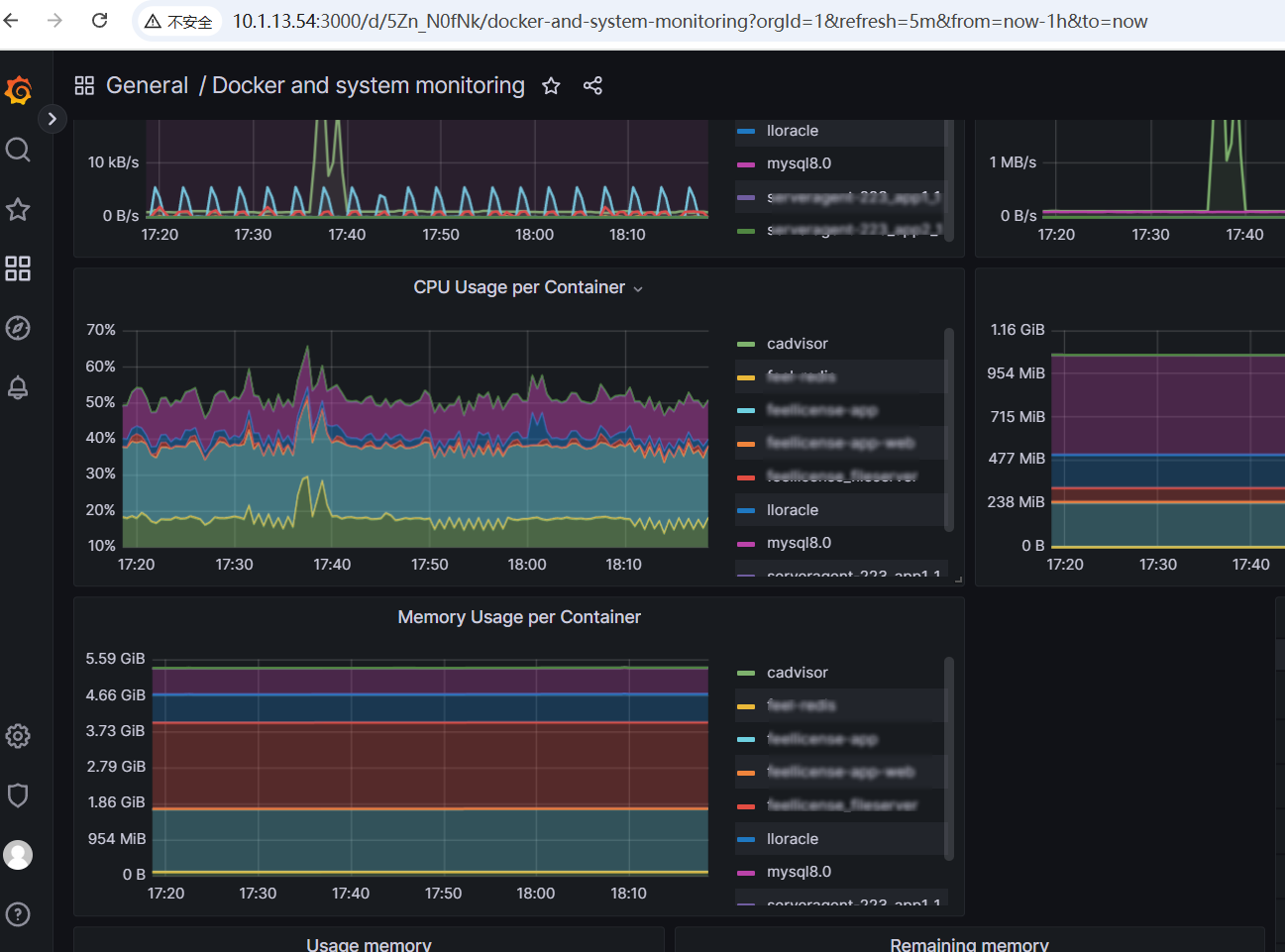Click the browser back arrow
This screenshot has height=952, width=1285.
click(11, 20)
